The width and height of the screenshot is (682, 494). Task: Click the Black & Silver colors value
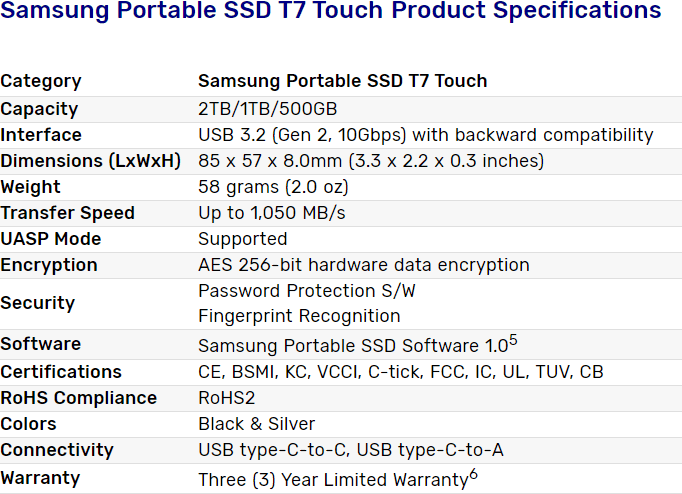tap(256, 424)
